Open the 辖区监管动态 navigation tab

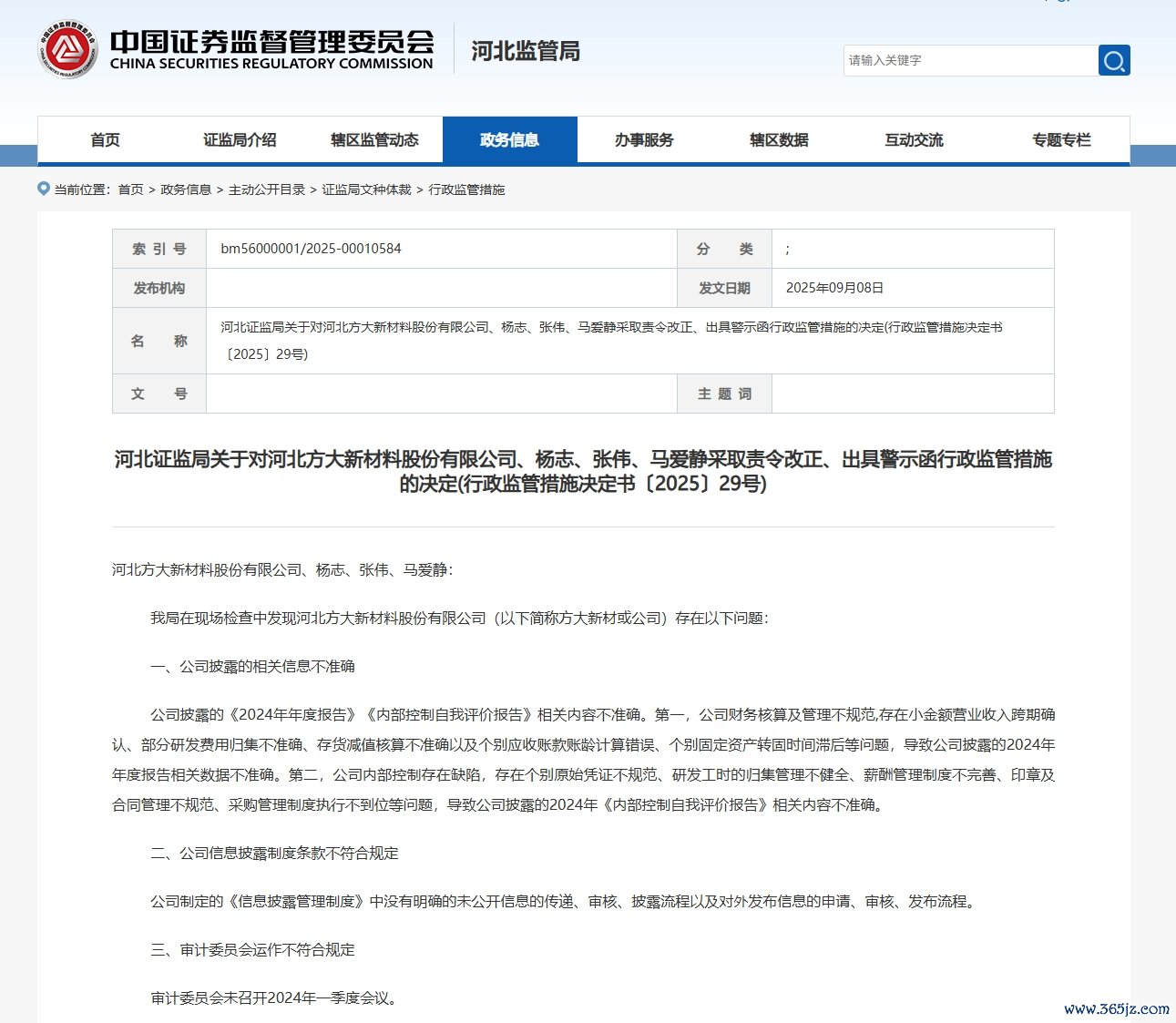coord(374,139)
